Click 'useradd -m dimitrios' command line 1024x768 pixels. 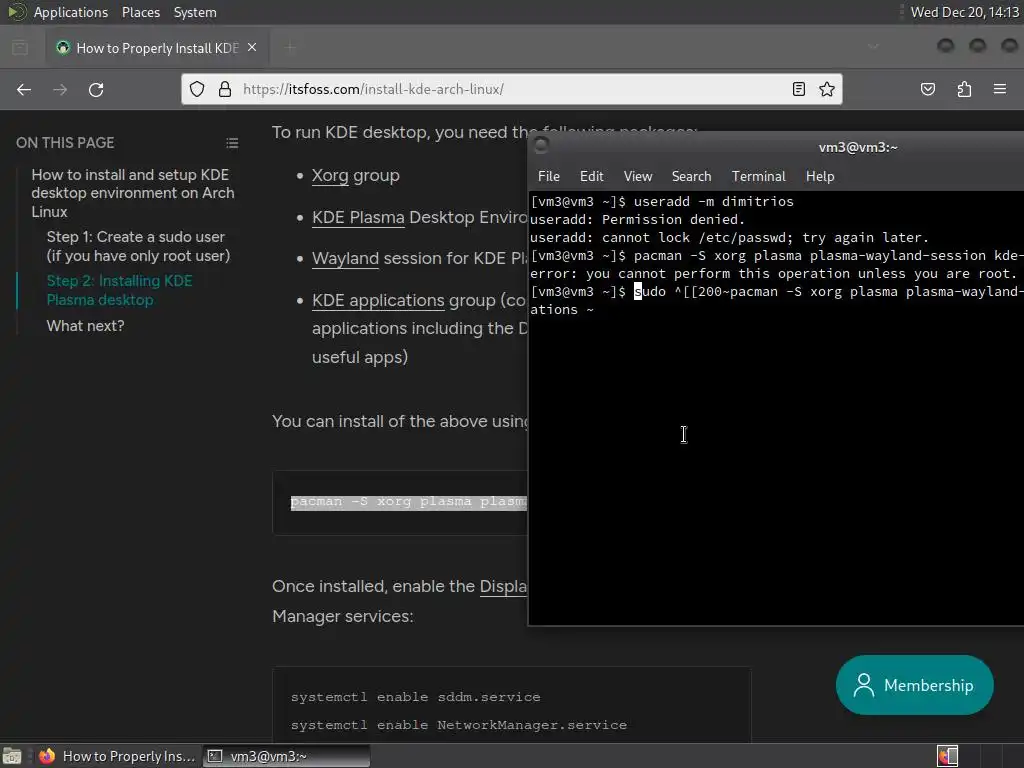pos(662,202)
